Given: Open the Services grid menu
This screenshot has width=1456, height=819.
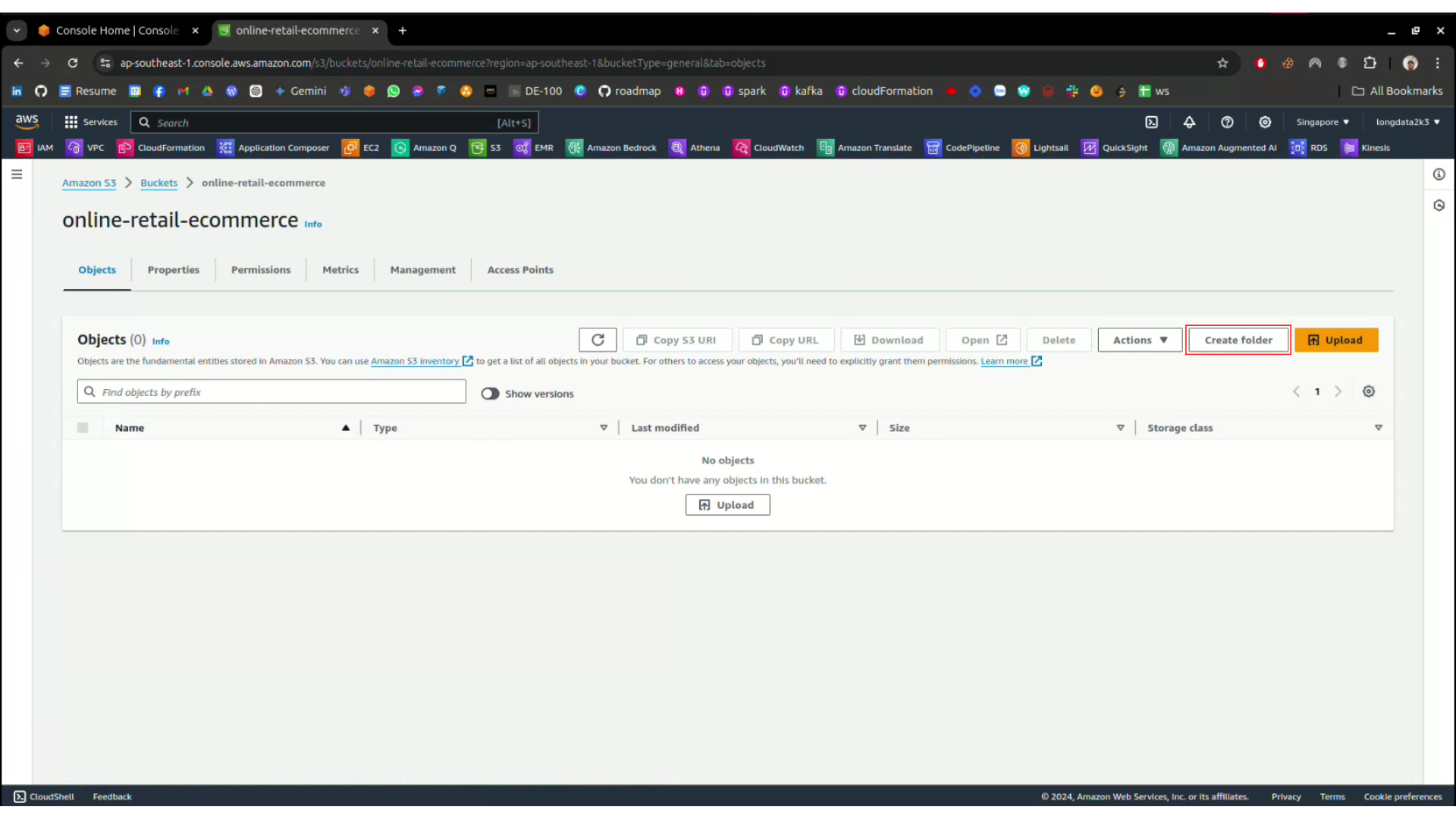Looking at the screenshot, I should pos(91,122).
